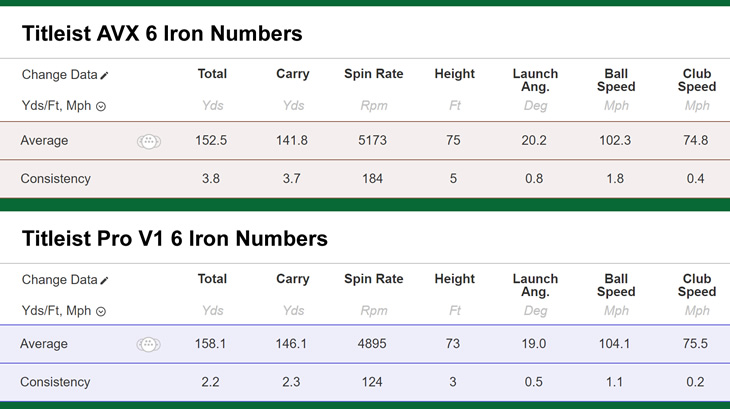The image size is (730, 409).
Task: Click Pro V1 consistency launch angle 0.5
Action: [534, 382]
